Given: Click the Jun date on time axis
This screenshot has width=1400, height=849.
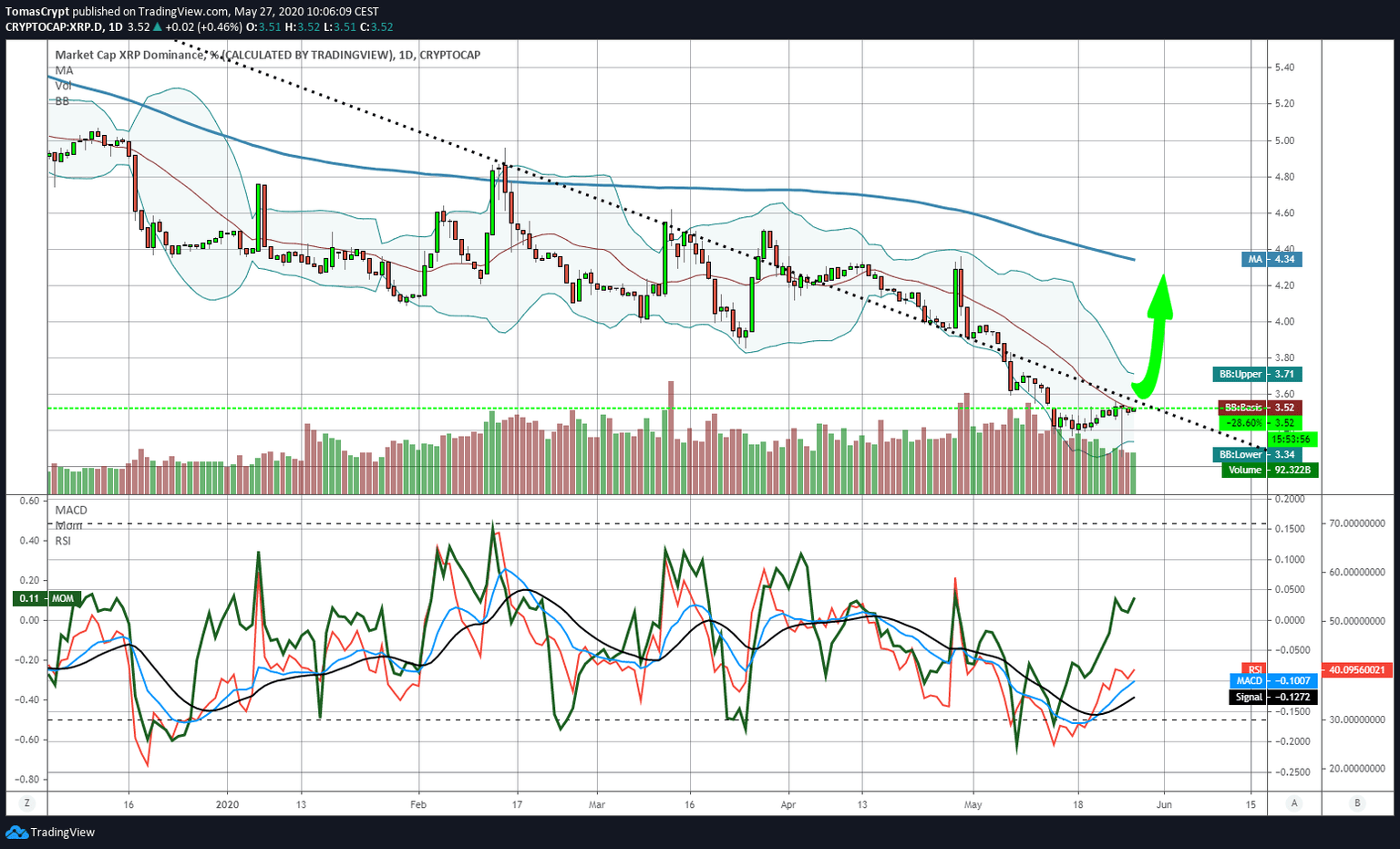Looking at the screenshot, I should point(1164,804).
